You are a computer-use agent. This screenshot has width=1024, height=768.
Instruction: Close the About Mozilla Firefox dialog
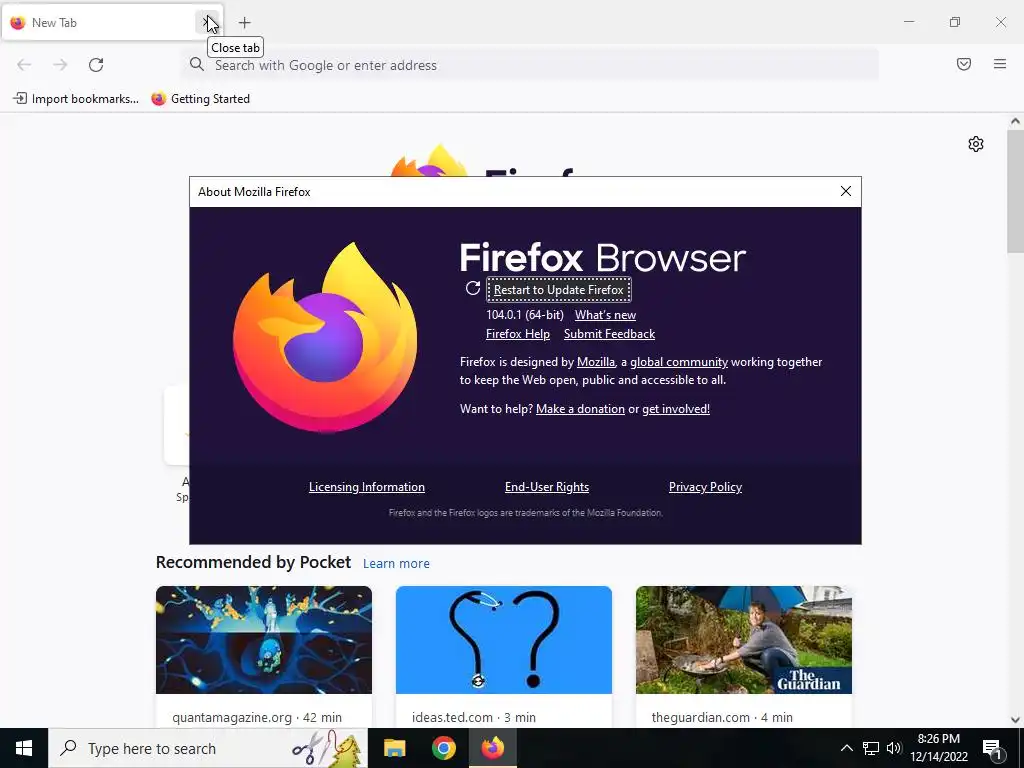pos(846,191)
